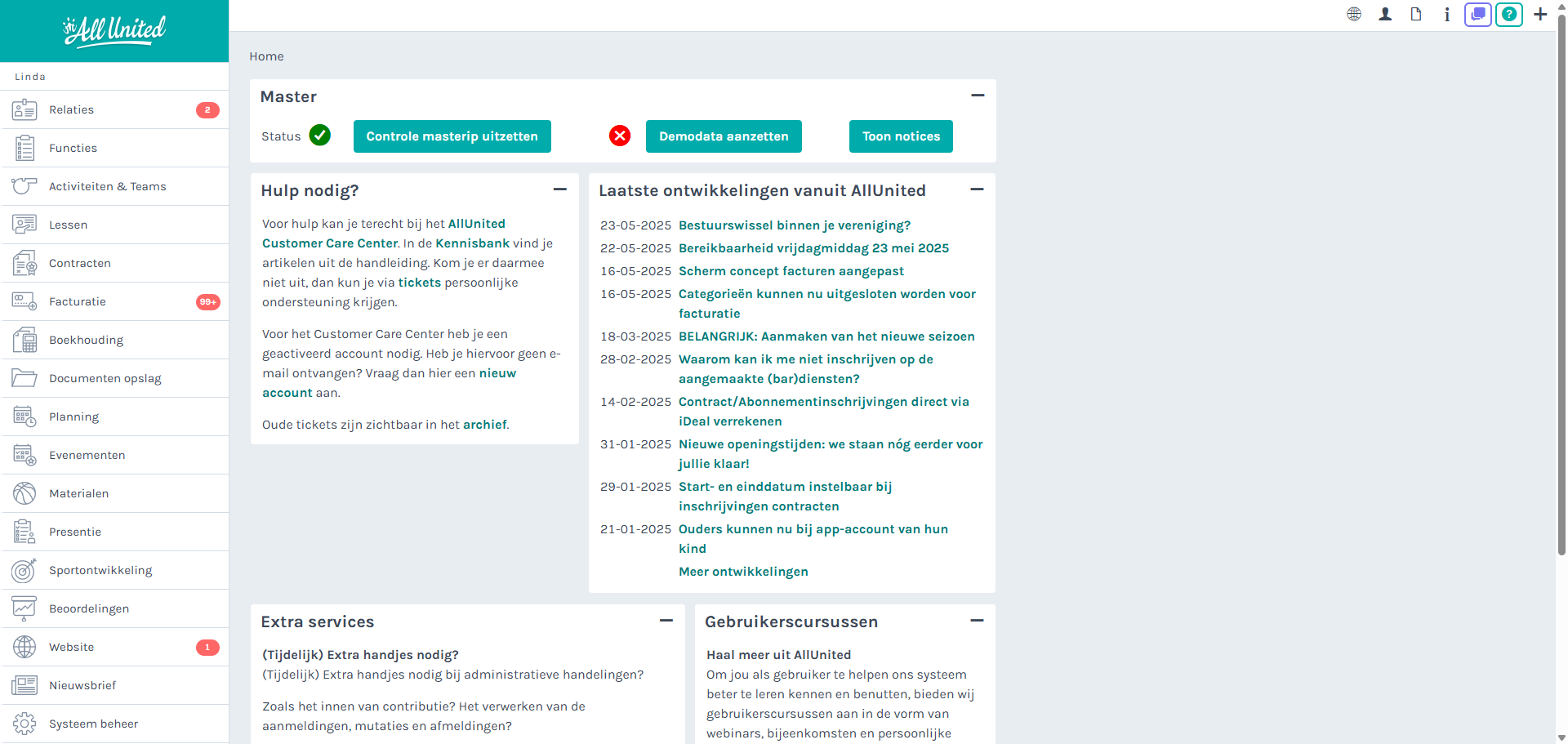The image size is (1568, 744).
Task: Click Controle masterip uitzetten button
Action: click(x=452, y=136)
